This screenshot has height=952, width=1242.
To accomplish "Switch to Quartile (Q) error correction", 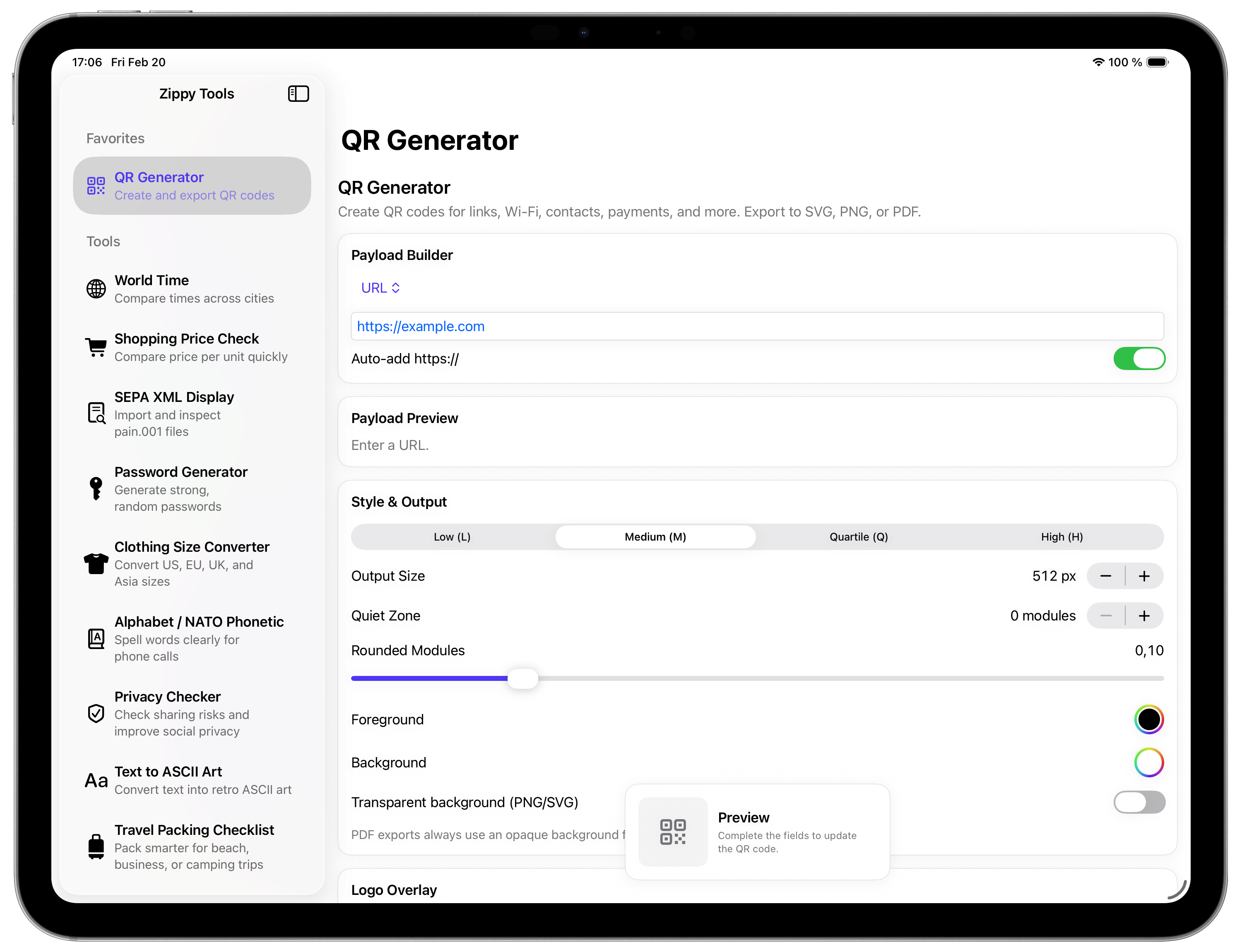I will click(x=858, y=536).
